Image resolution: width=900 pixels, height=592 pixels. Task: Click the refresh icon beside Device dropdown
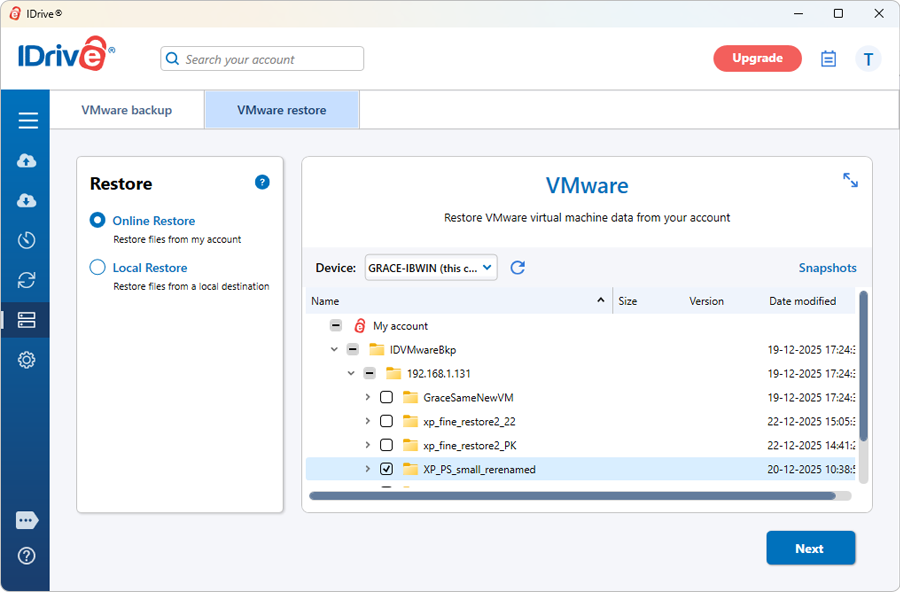[x=518, y=268]
